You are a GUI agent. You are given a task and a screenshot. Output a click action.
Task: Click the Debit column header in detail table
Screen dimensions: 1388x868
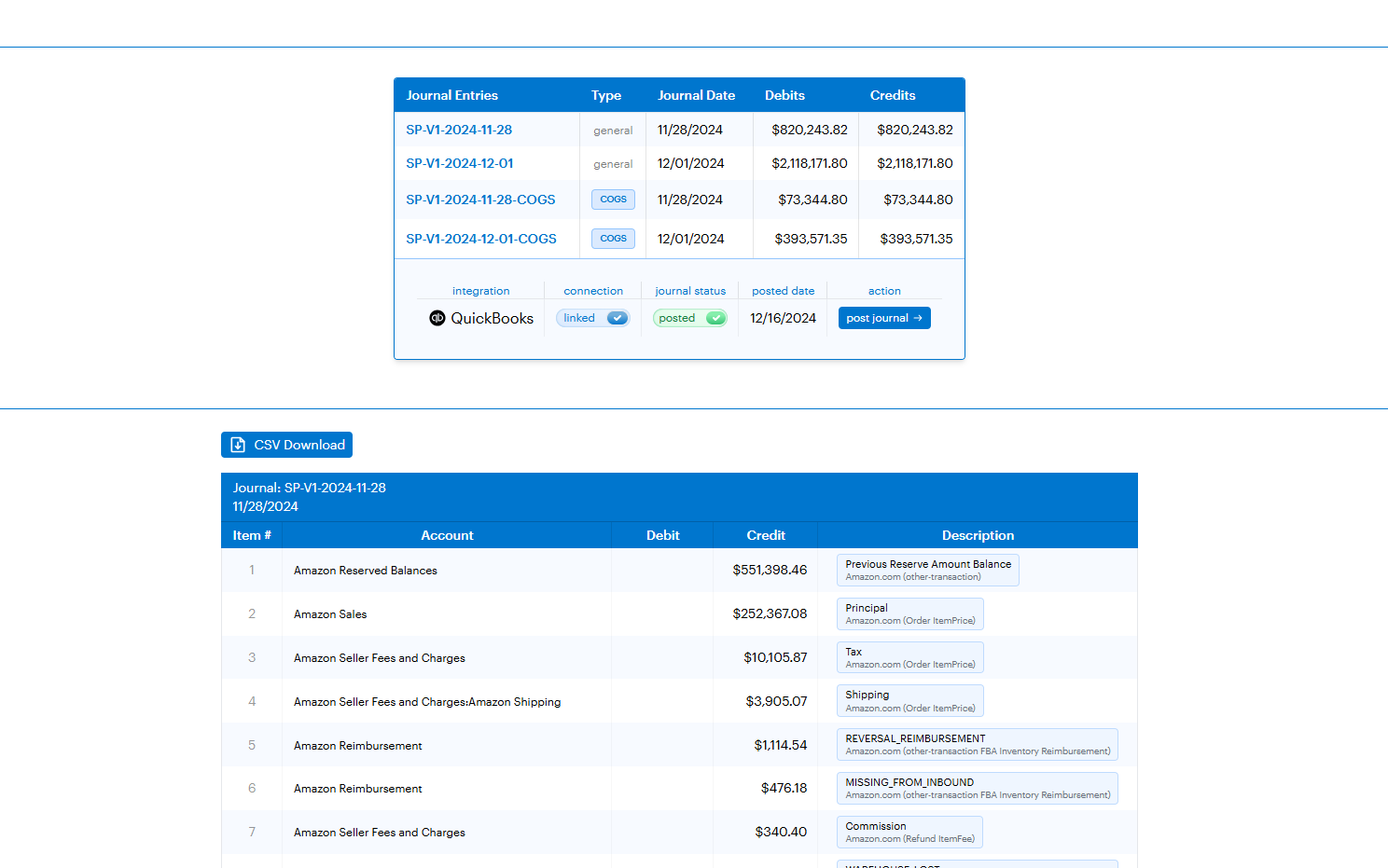click(662, 535)
